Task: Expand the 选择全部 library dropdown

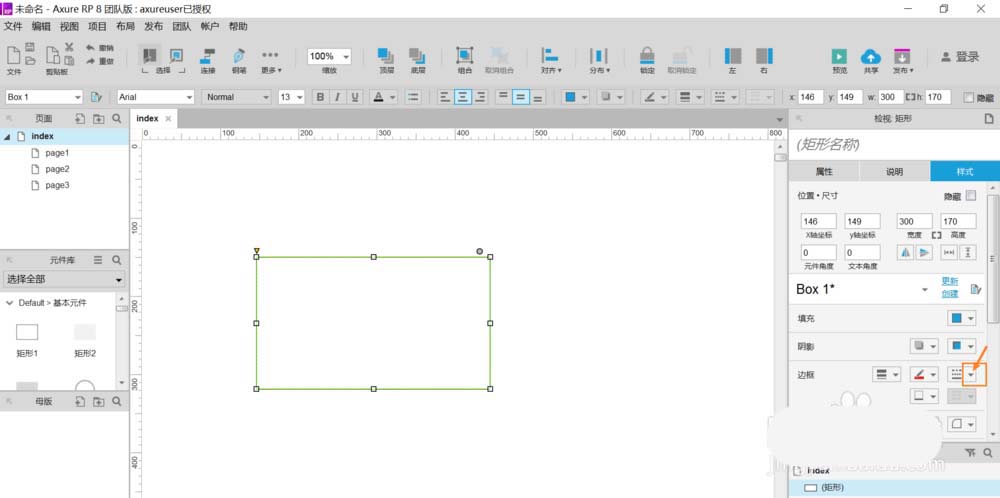Action: coord(64,280)
